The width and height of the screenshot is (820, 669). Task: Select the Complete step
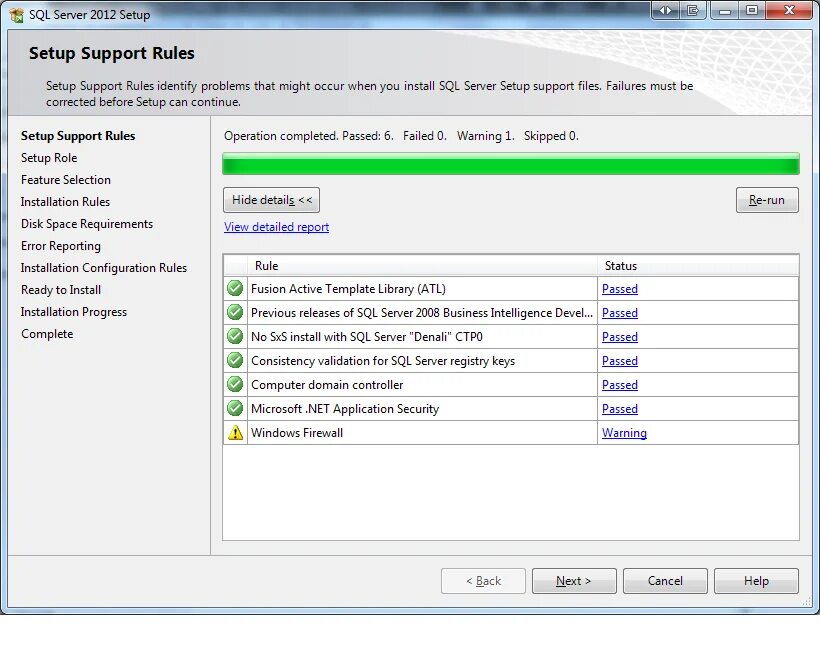[x=47, y=334]
